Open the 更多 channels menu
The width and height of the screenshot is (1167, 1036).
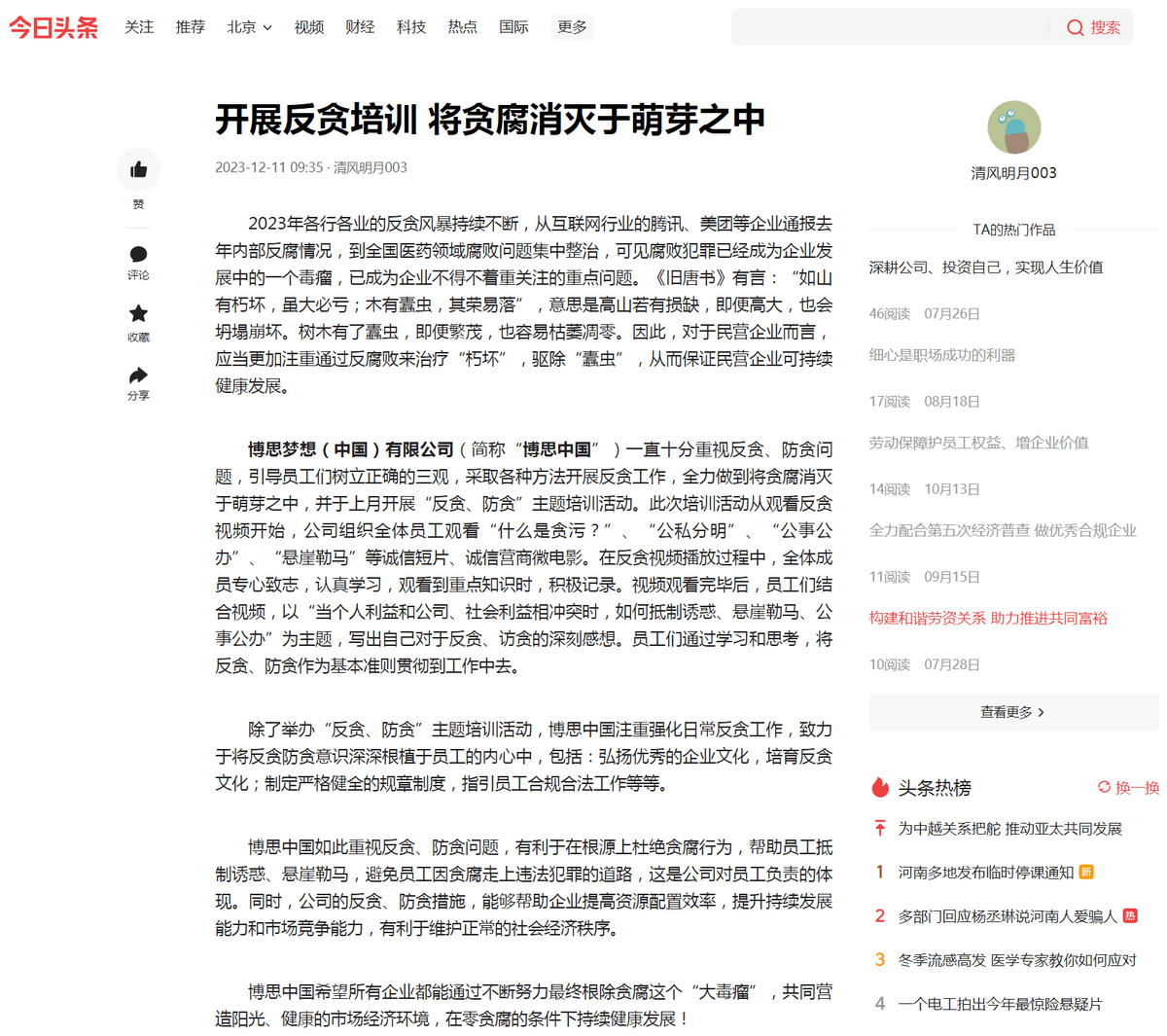[x=572, y=27]
